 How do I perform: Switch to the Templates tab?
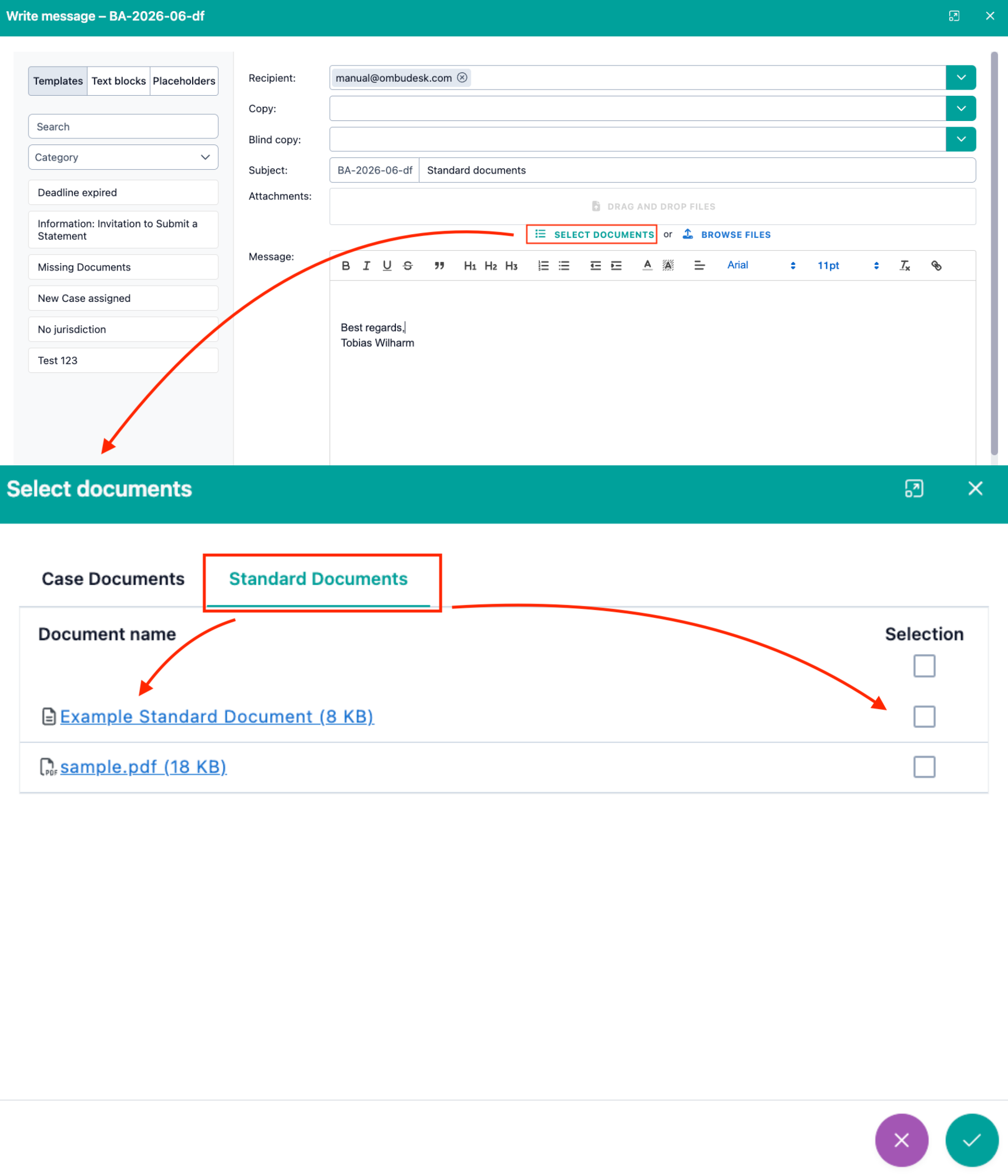58,81
